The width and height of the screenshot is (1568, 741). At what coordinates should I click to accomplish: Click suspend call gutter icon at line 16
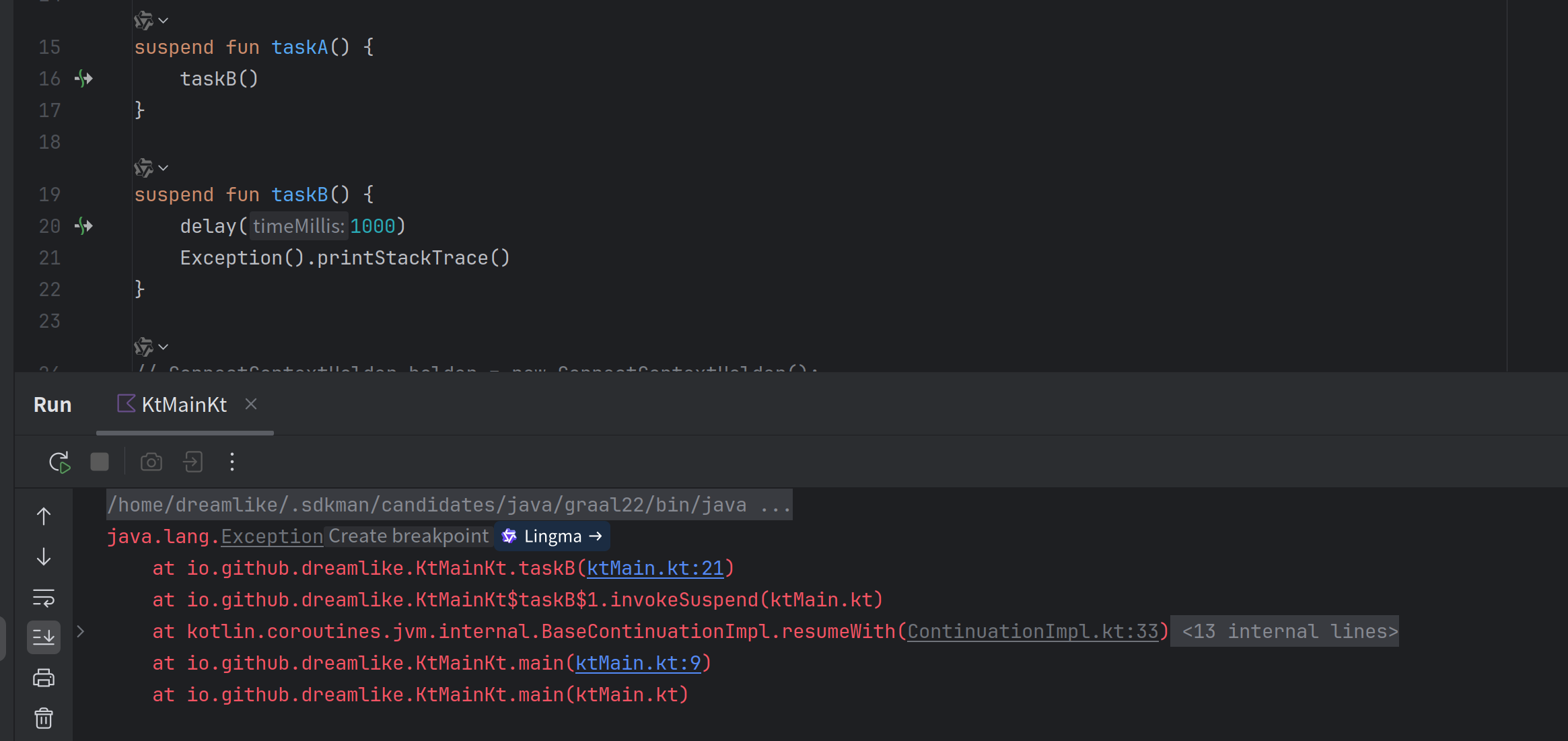pyautogui.click(x=83, y=79)
